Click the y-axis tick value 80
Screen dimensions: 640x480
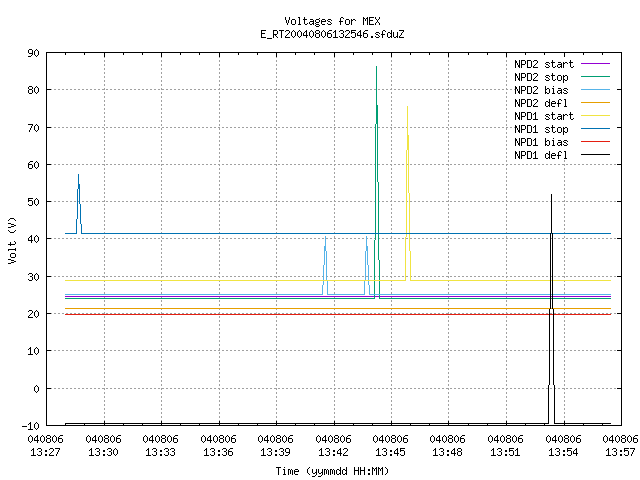(x=34, y=90)
